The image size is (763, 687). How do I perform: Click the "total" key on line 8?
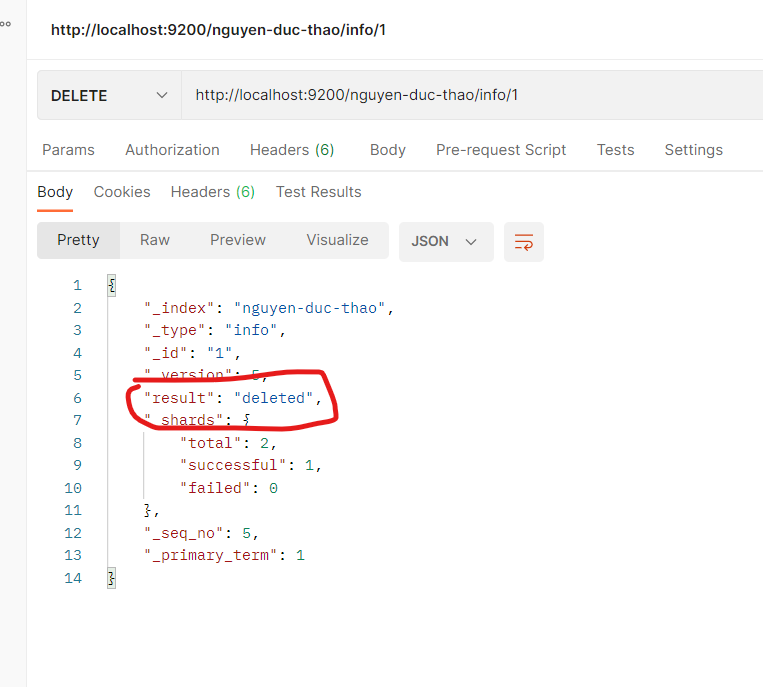(x=210, y=443)
